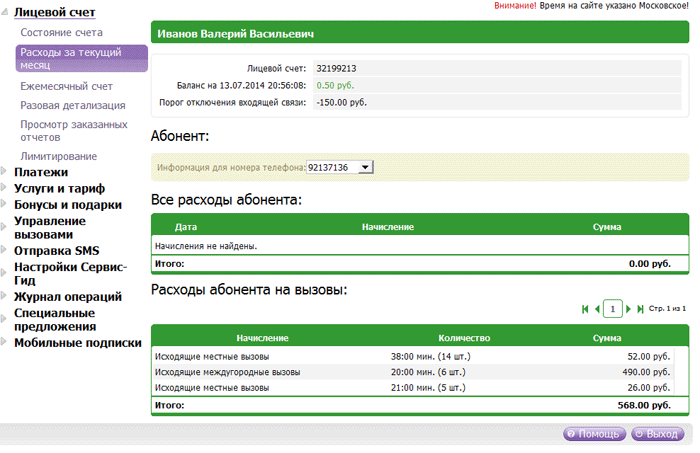This screenshot has width=700, height=453.
Task: Open the phone number dropdown 92137136
Action: point(339,167)
